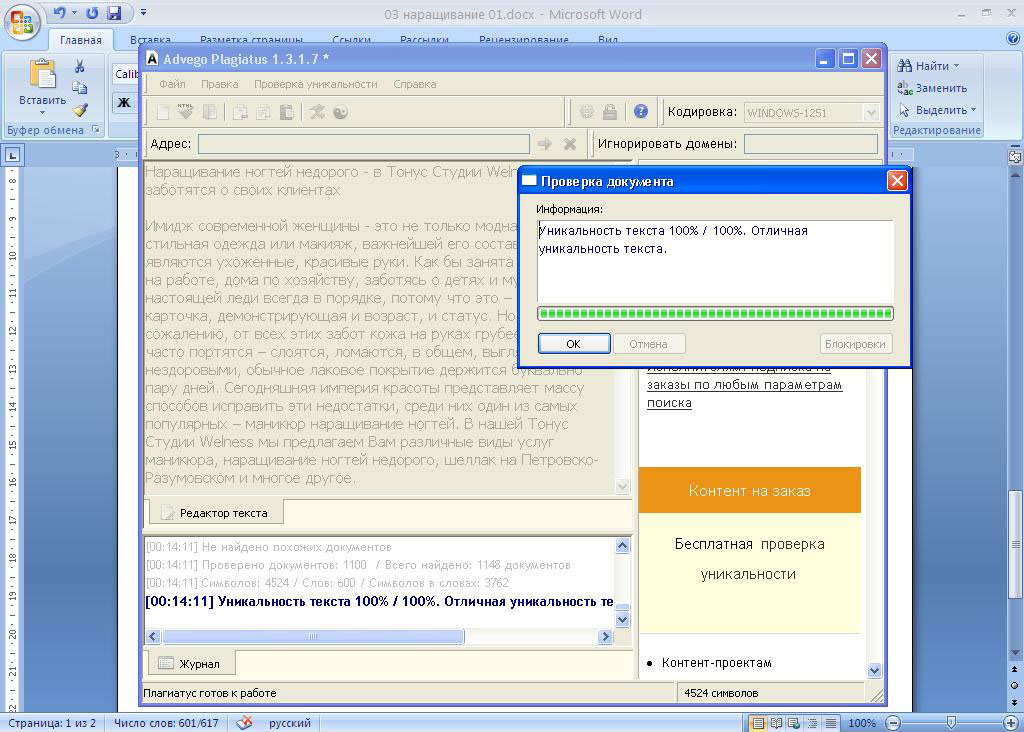The height and width of the screenshot is (732, 1024).
Task: Click the HTML cleanup toolbar icon
Action: (185, 112)
